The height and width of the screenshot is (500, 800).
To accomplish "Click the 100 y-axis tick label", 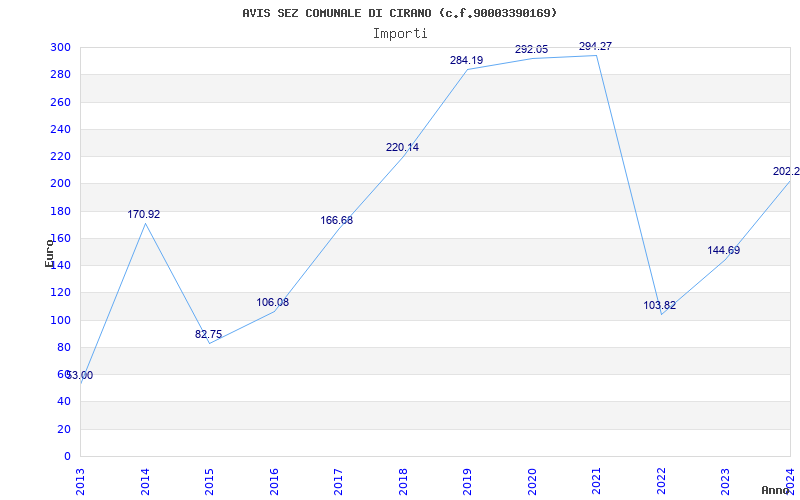I will (x=60, y=320).
